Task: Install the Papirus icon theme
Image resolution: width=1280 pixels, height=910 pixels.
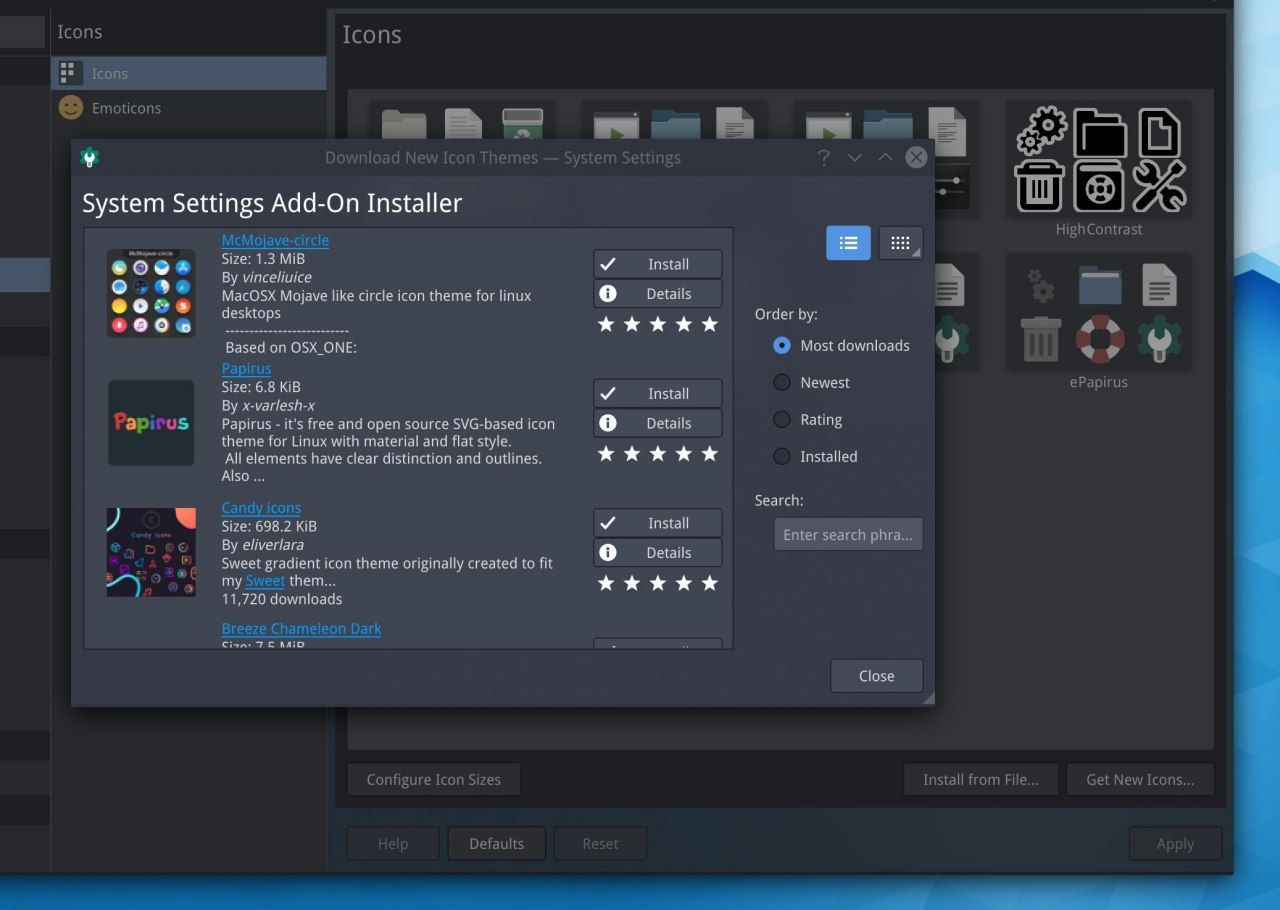Action: (x=657, y=394)
